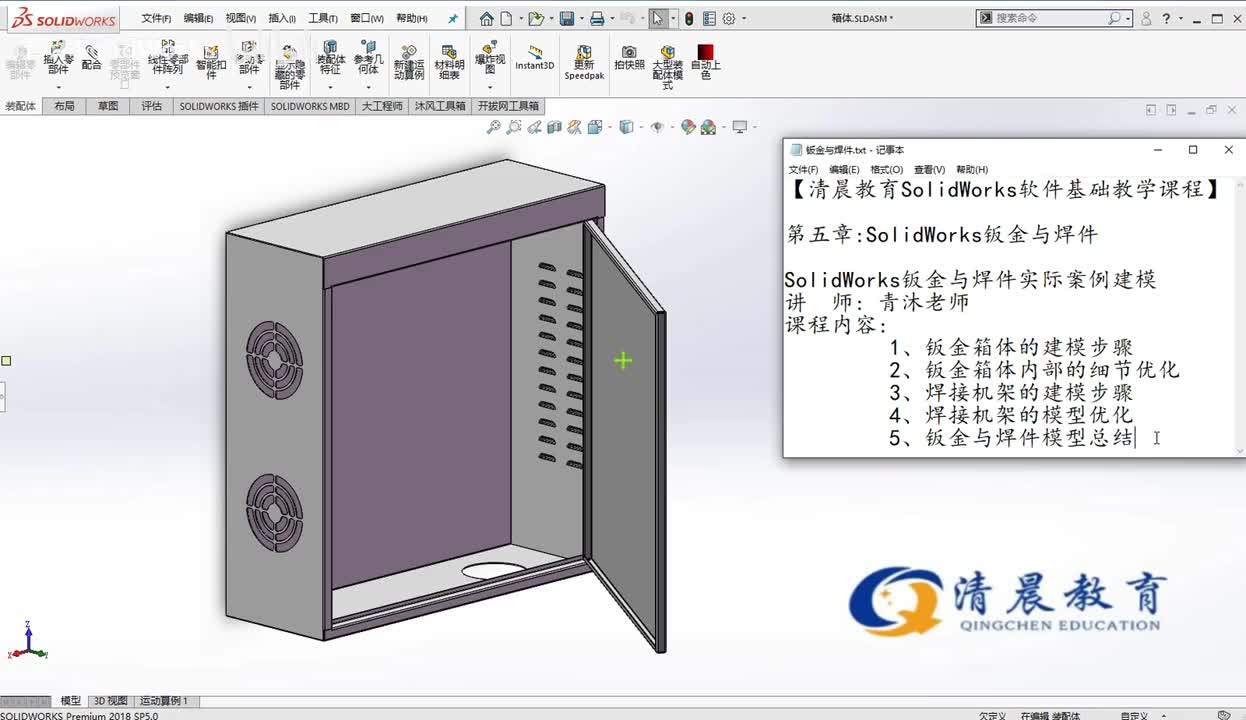The width and height of the screenshot is (1246, 720).
Task: Click New Motion Study (新建运动算例)
Action: coord(408,63)
